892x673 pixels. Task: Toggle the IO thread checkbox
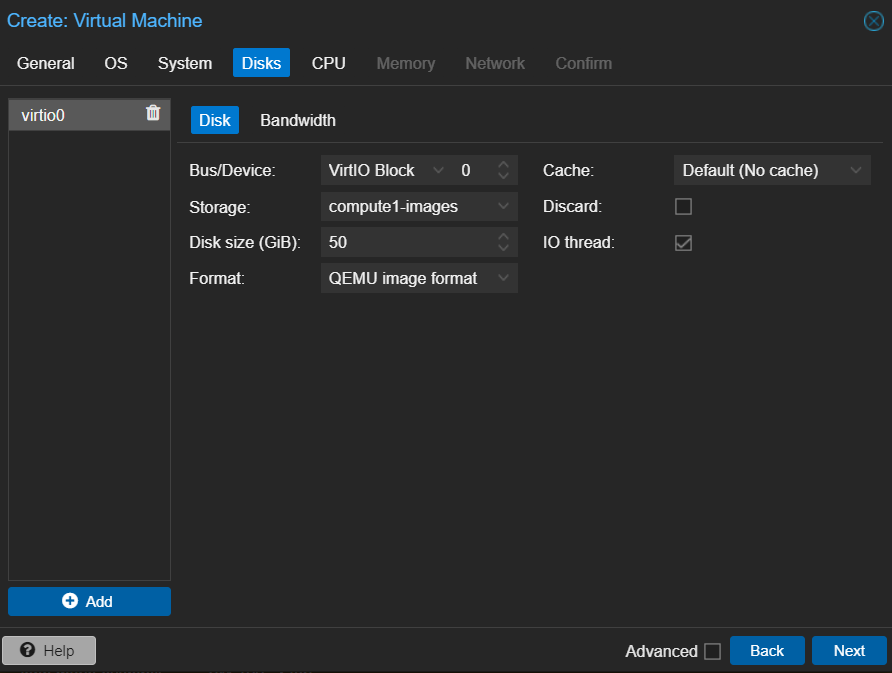pos(683,243)
